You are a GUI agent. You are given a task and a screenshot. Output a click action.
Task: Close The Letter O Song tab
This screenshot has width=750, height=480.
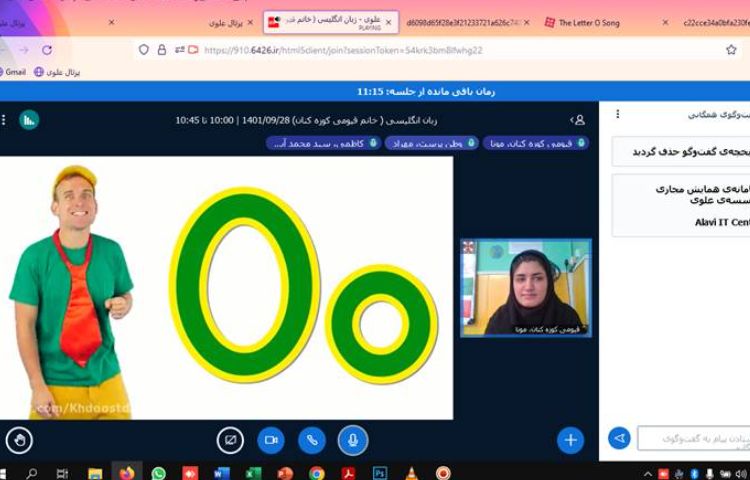[665, 22]
